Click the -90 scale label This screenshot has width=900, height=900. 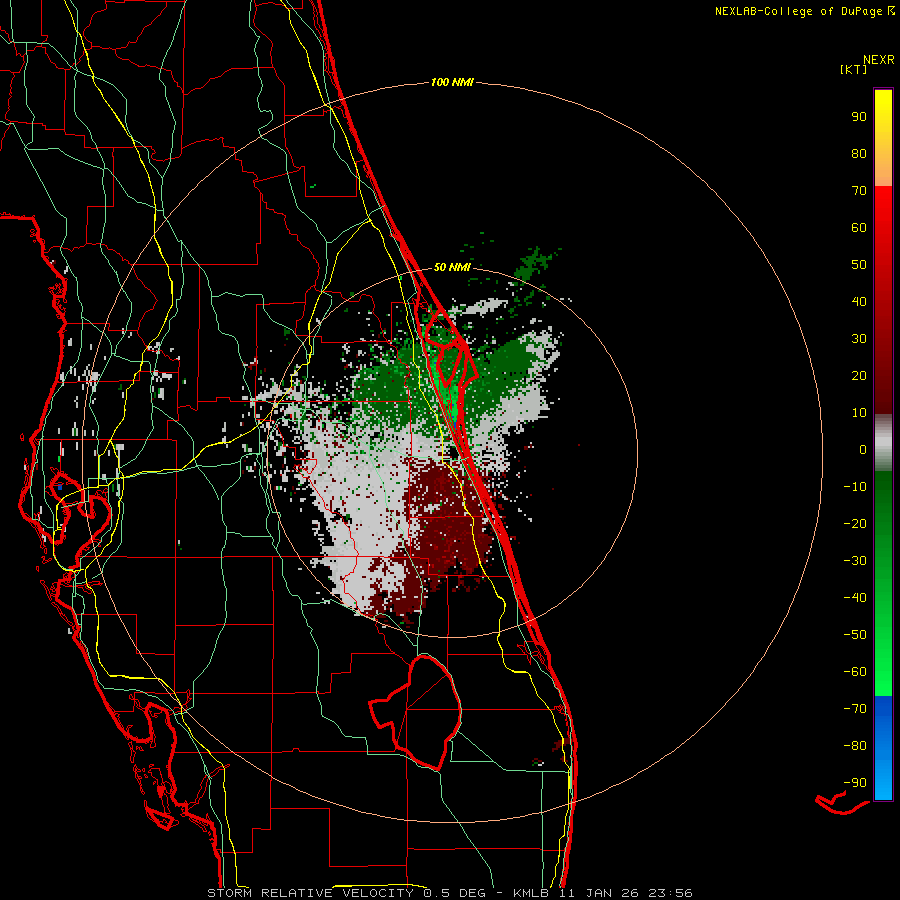[855, 783]
